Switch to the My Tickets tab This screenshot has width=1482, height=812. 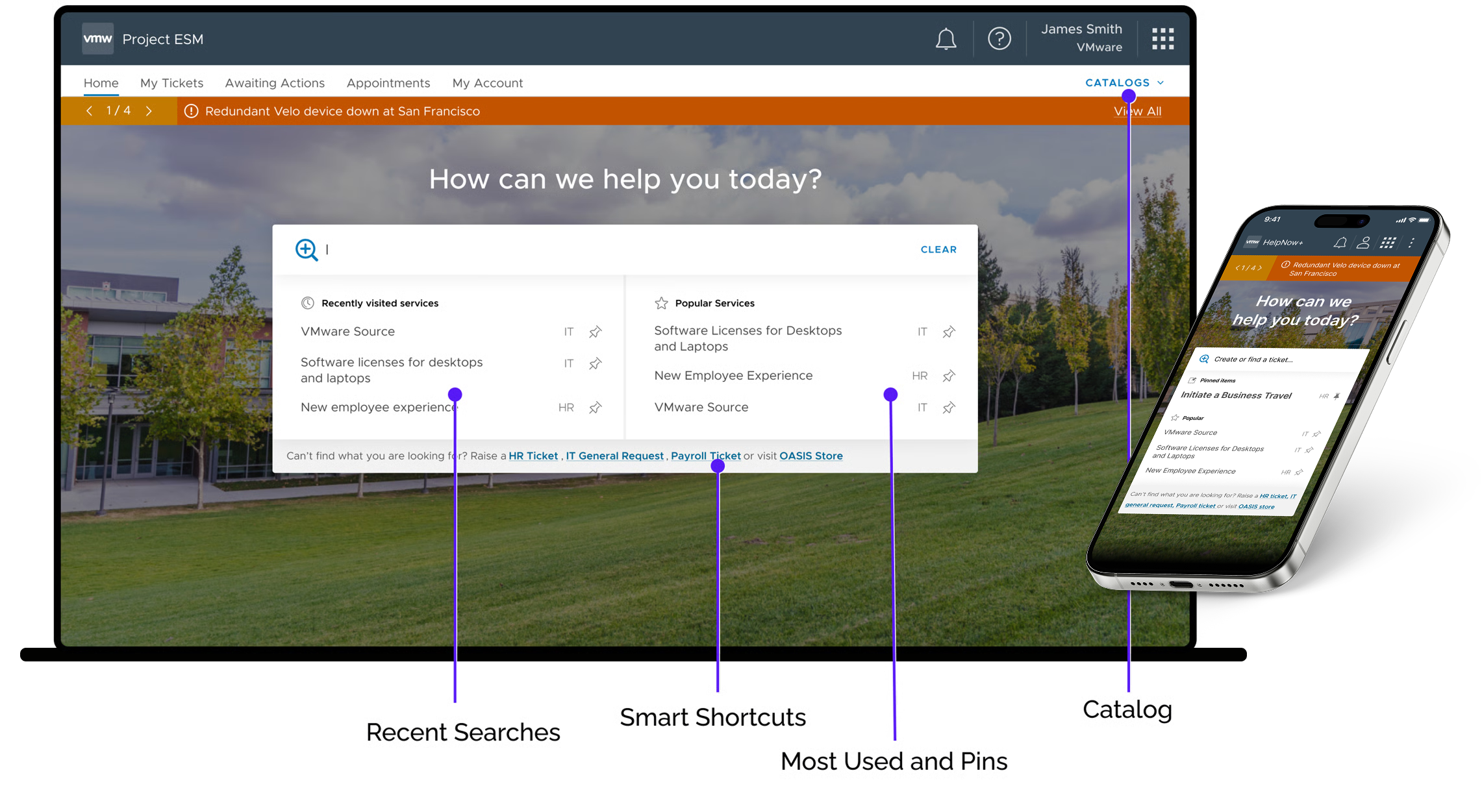(171, 82)
